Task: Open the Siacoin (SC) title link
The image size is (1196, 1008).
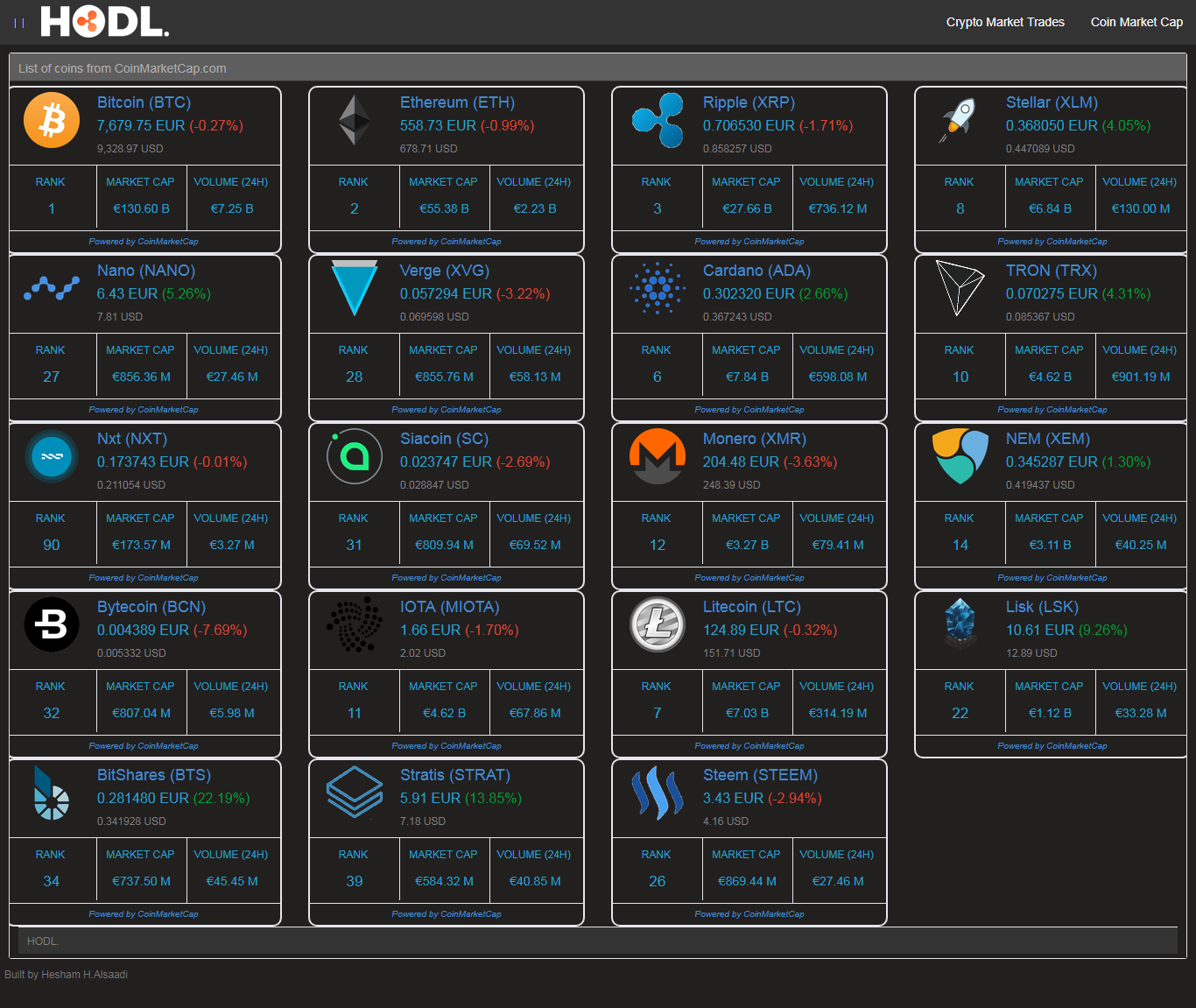Action: pyautogui.click(x=444, y=439)
